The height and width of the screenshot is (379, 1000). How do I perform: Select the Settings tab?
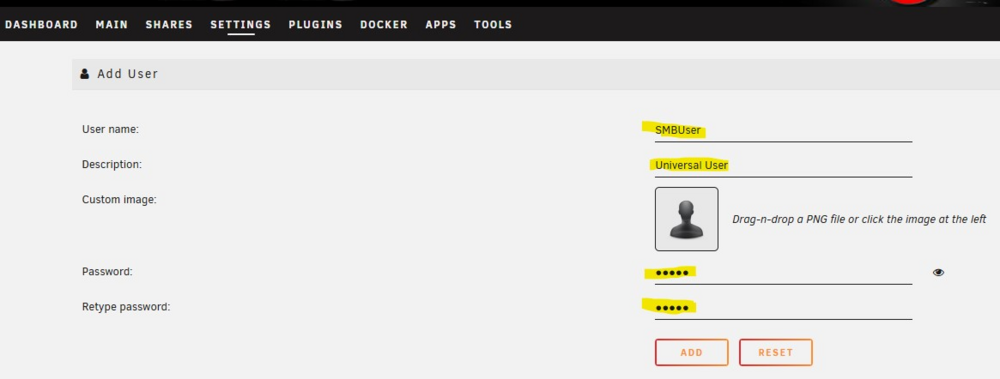[240, 25]
